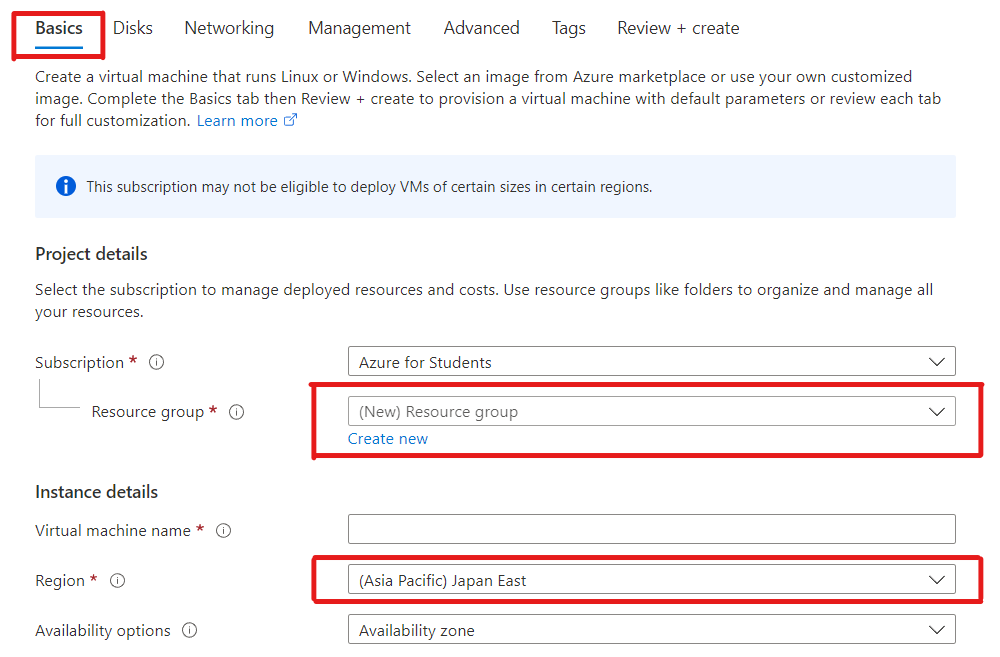This screenshot has height=657, width=1000.
Task: Switch to the Disks tab
Action: pyautogui.click(x=133, y=29)
